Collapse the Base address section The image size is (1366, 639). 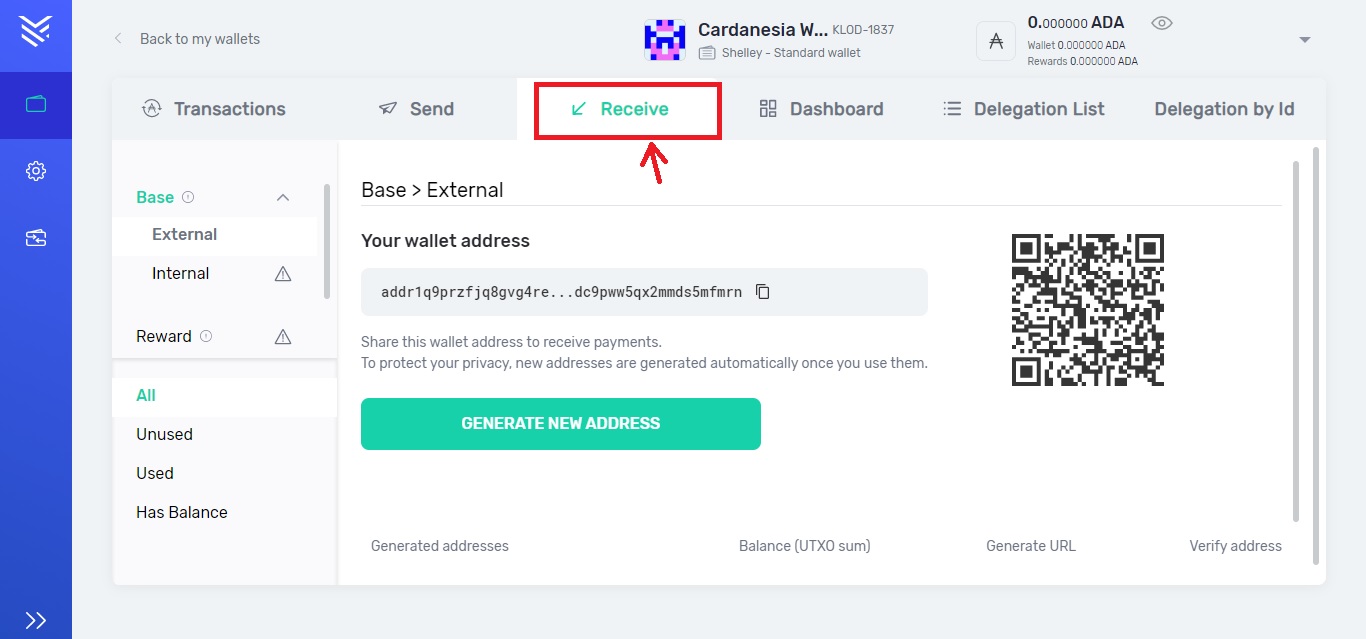(283, 198)
